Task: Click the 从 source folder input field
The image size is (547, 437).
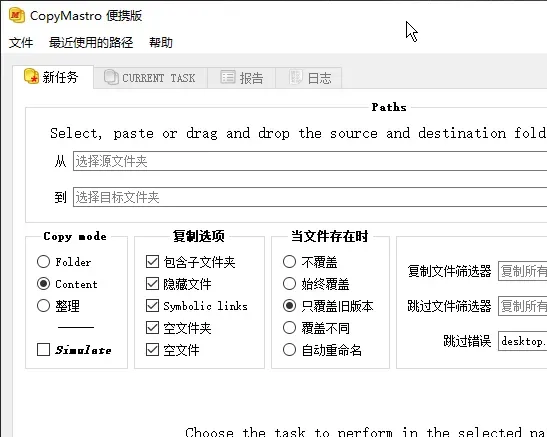Action: pyautogui.click(x=310, y=161)
